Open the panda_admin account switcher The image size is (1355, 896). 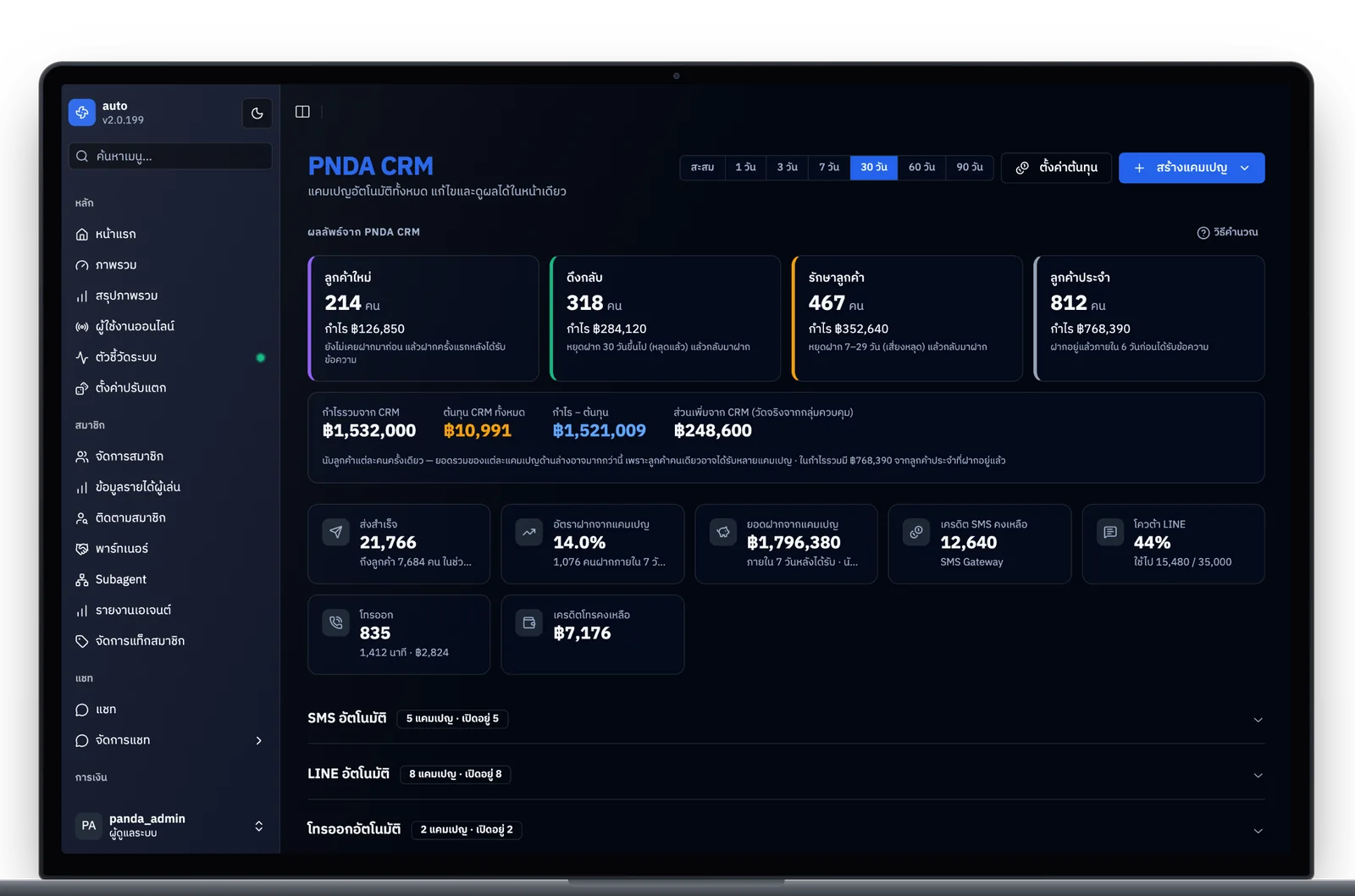click(170, 826)
